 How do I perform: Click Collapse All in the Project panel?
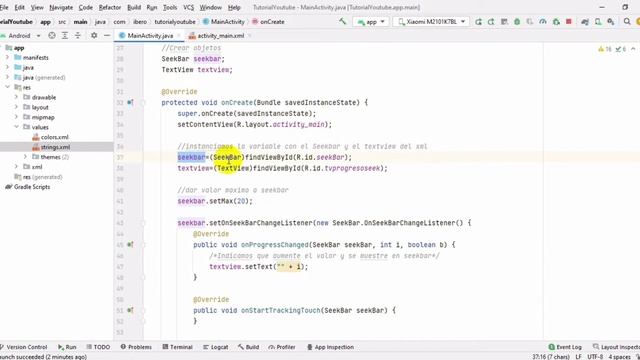[78, 36]
